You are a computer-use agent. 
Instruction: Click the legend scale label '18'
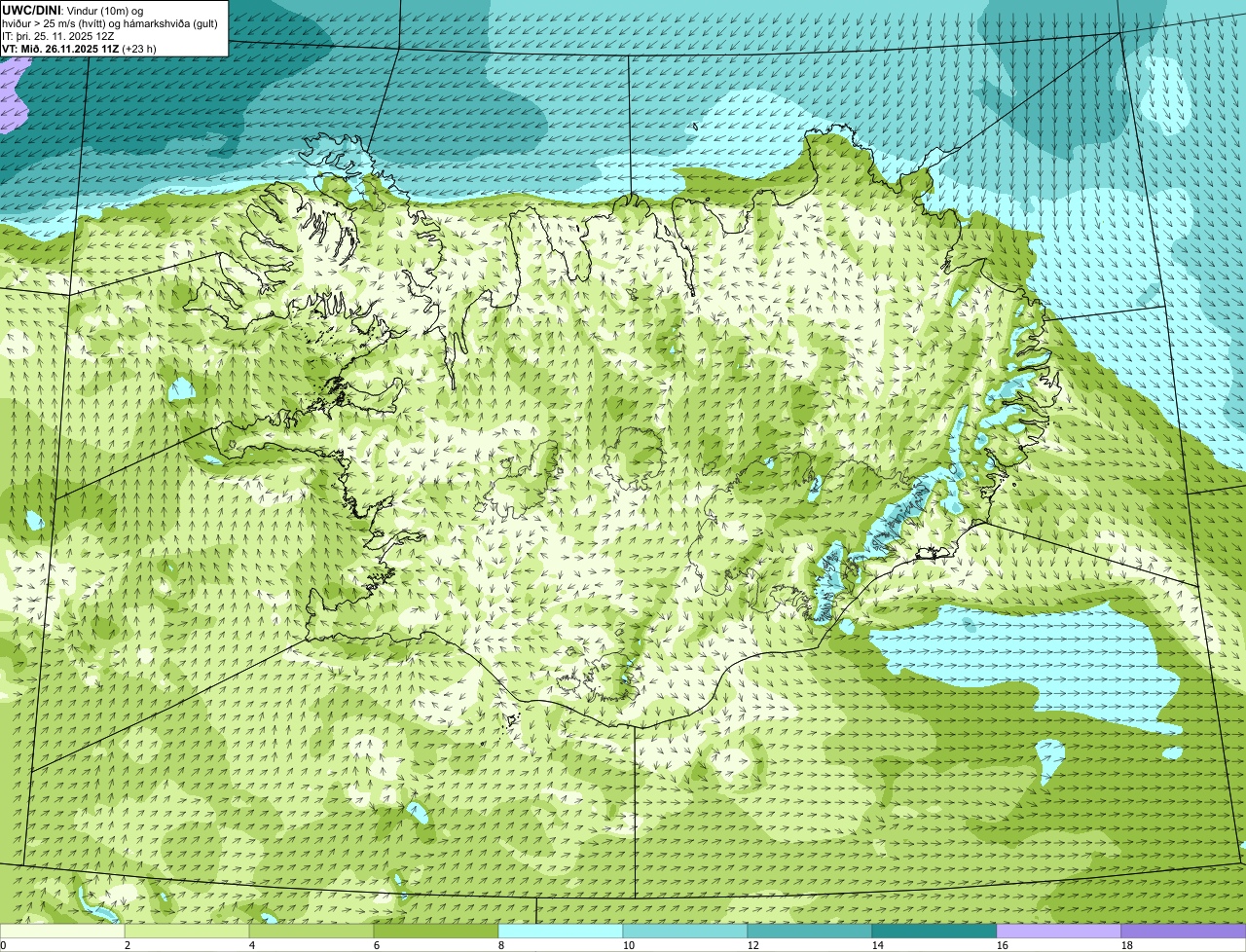point(1127,945)
